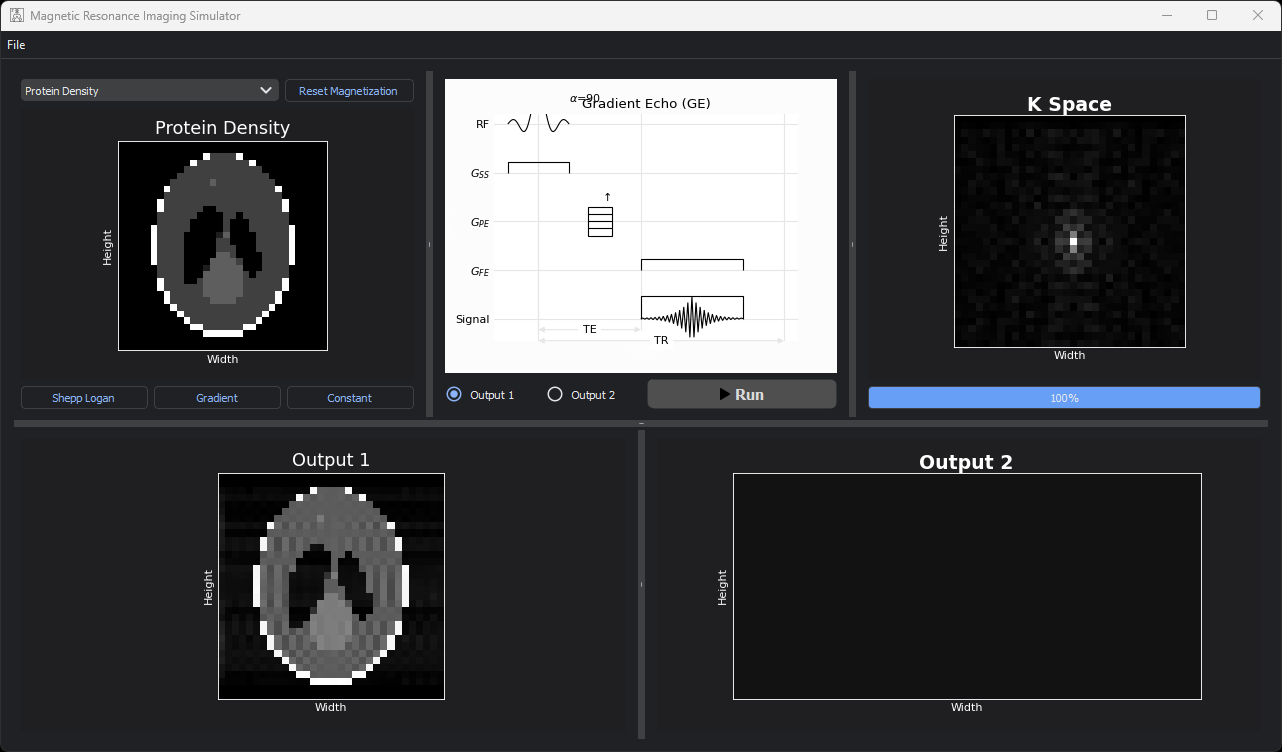This screenshot has height=752, width=1282.
Task: Select the Output 2 radio button
Action: 581,395
